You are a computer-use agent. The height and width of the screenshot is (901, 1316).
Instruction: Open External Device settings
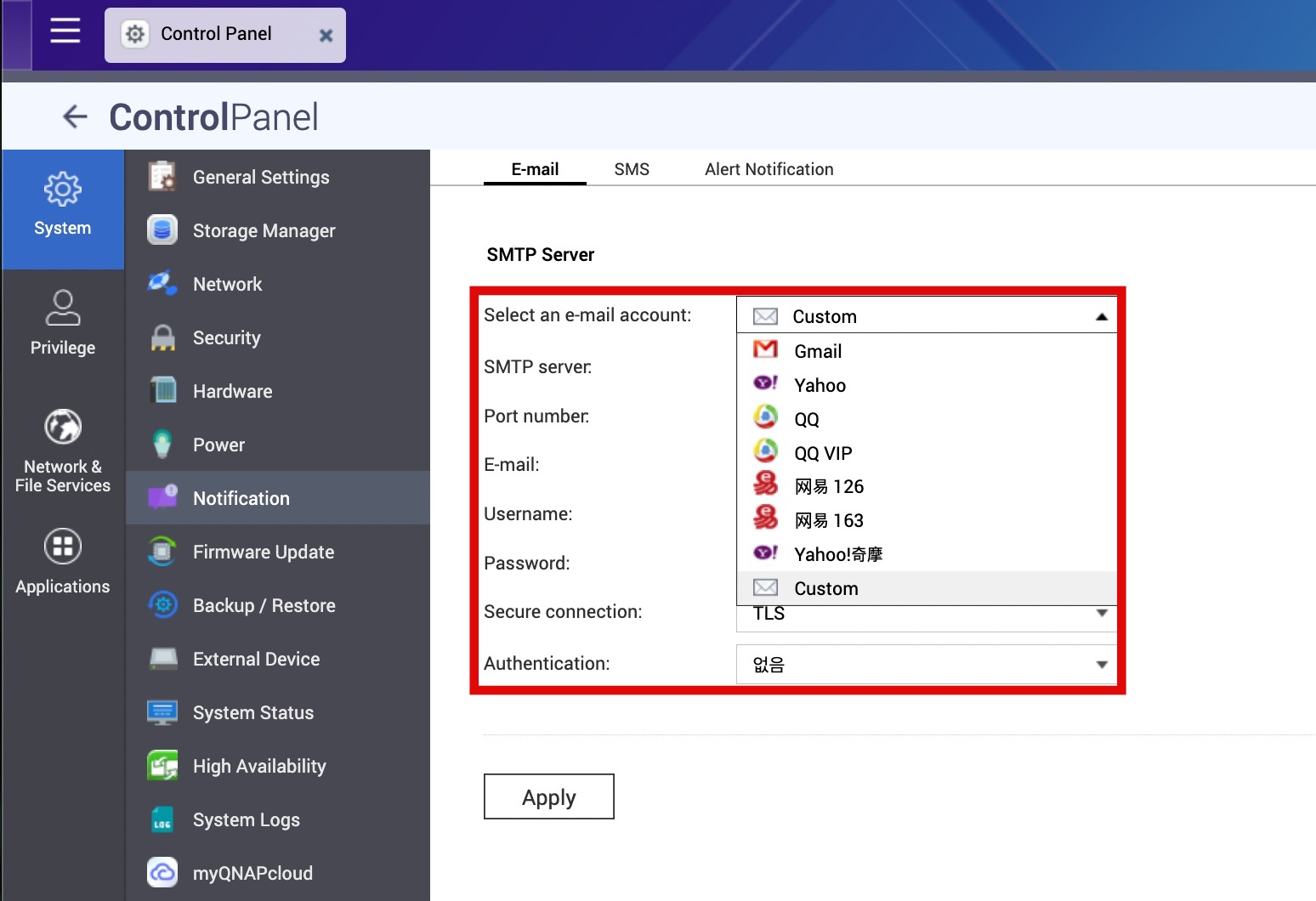(278, 659)
